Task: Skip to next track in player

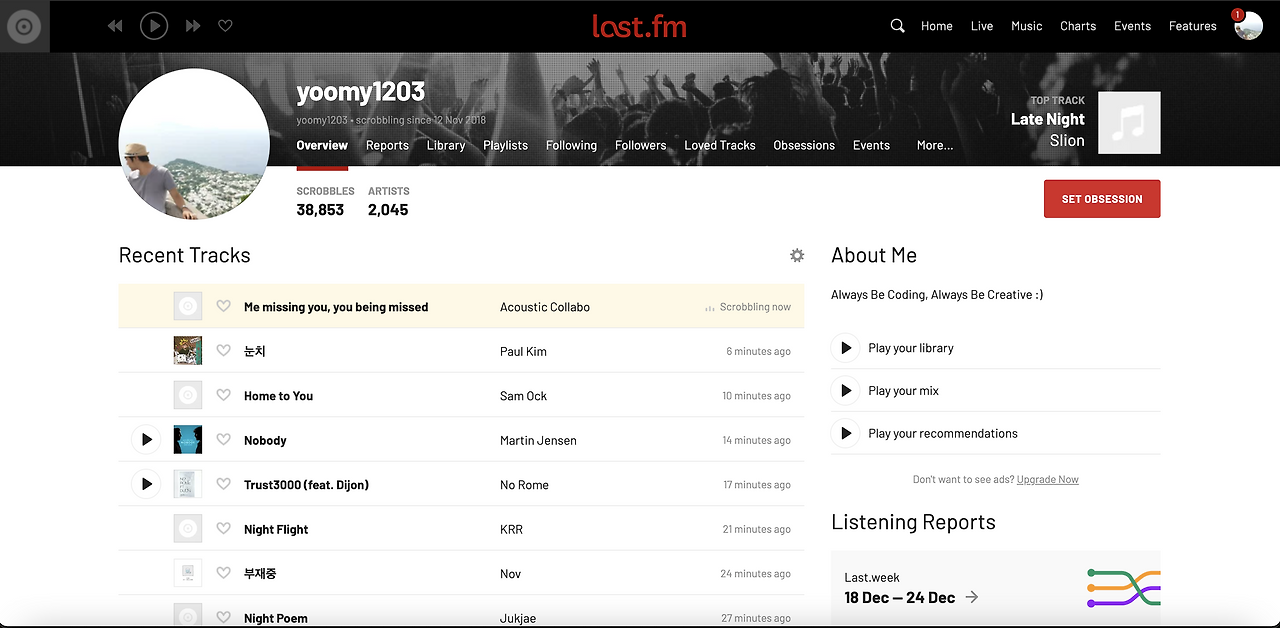Action: 193,26
